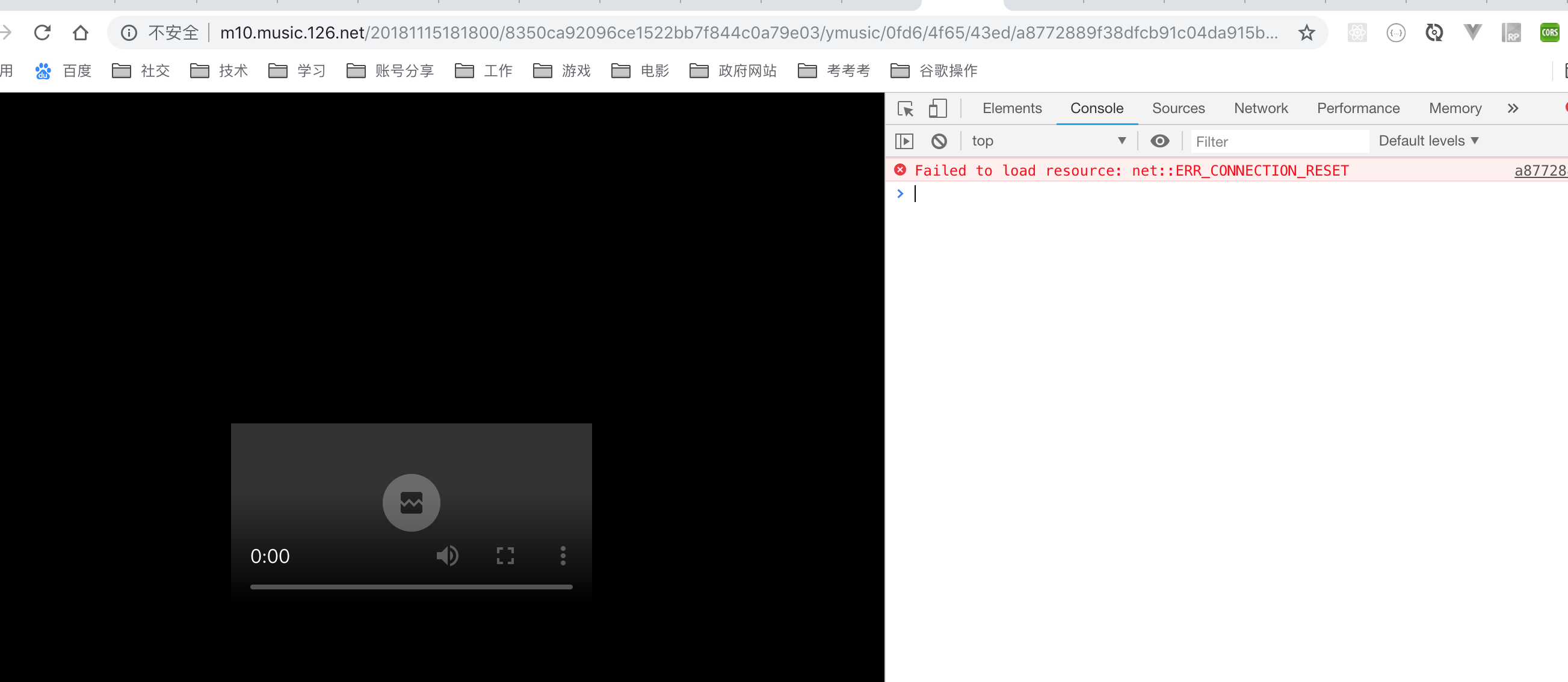Open the top frame context dropdown
1568x682 pixels.
pyautogui.click(x=1048, y=141)
